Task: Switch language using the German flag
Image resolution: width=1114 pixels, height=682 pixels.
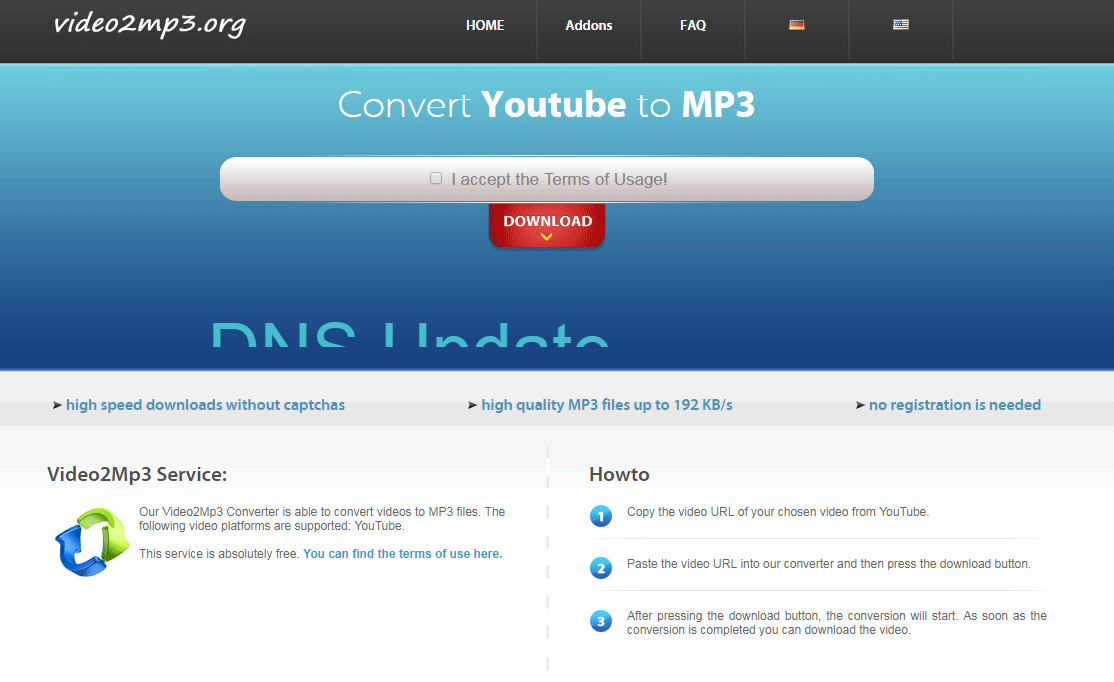Action: (x=797, y=25)
